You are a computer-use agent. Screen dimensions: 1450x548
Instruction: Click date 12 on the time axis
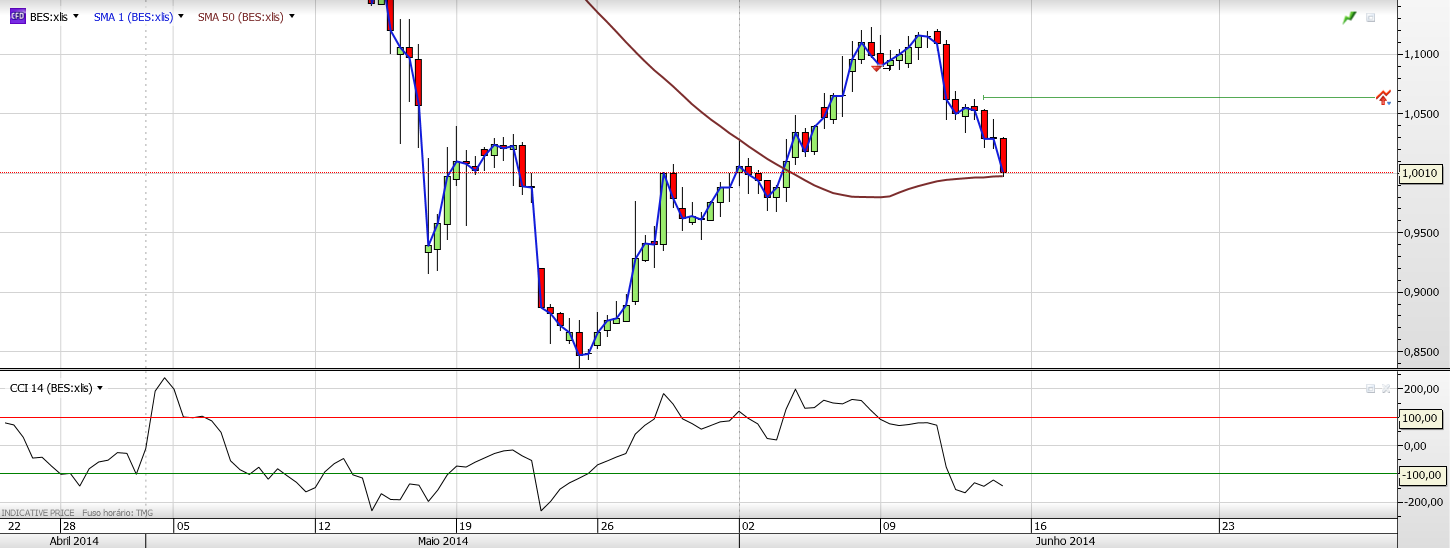324,525
